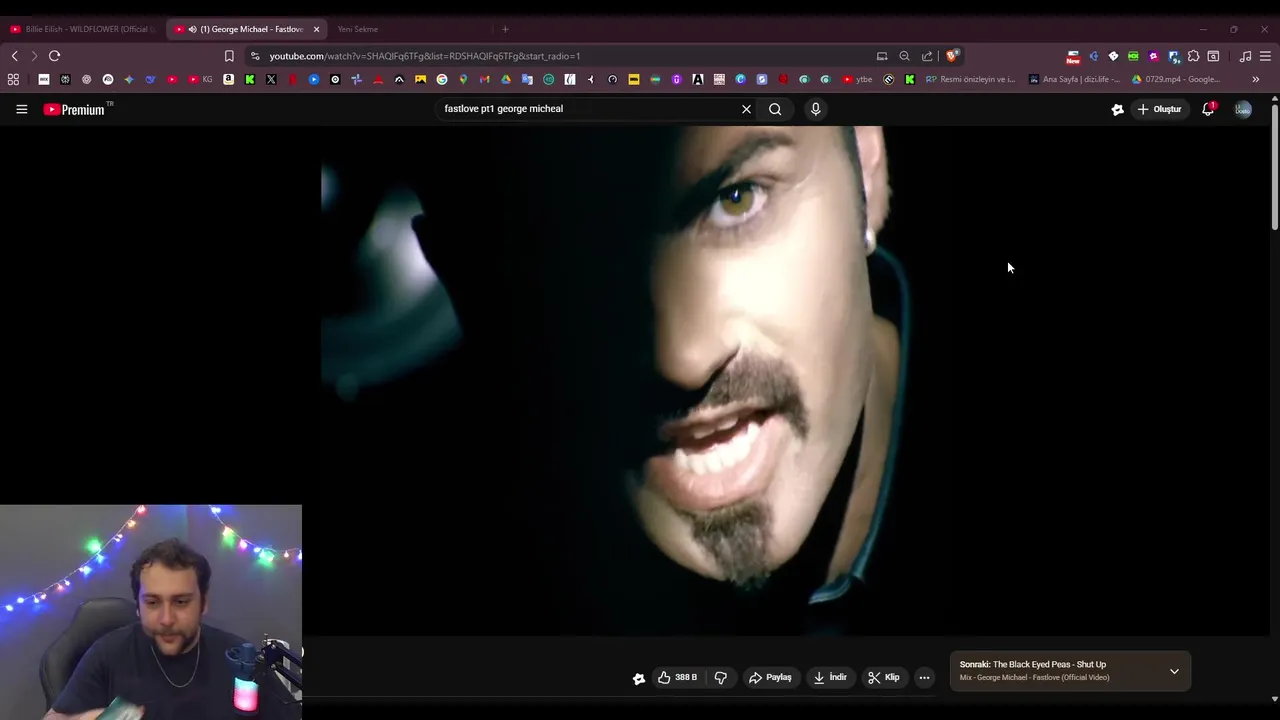Download the video with İndir
1280x720 pixels.
(830, 678)
